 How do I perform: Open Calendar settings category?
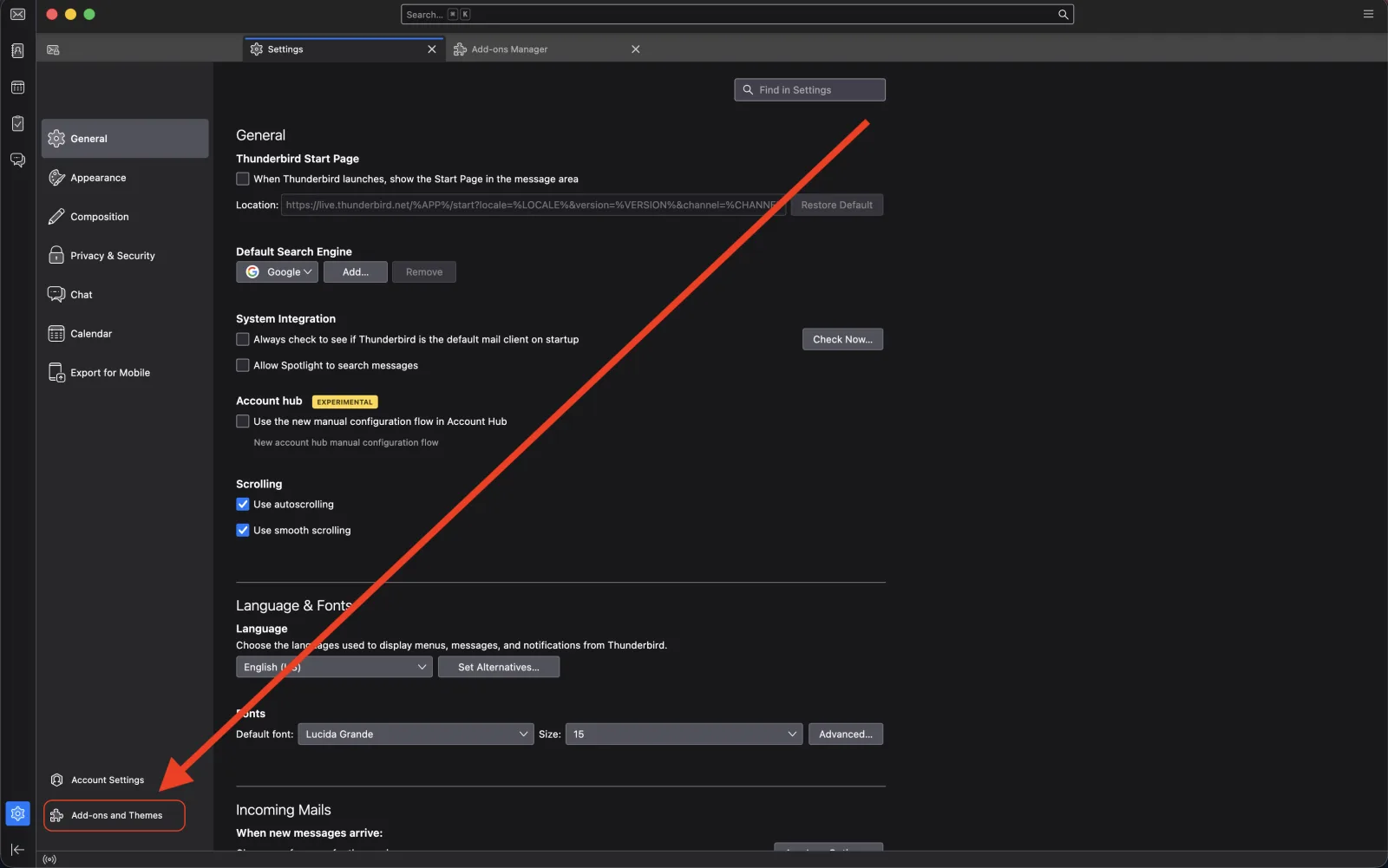click(x=125, y=334)
